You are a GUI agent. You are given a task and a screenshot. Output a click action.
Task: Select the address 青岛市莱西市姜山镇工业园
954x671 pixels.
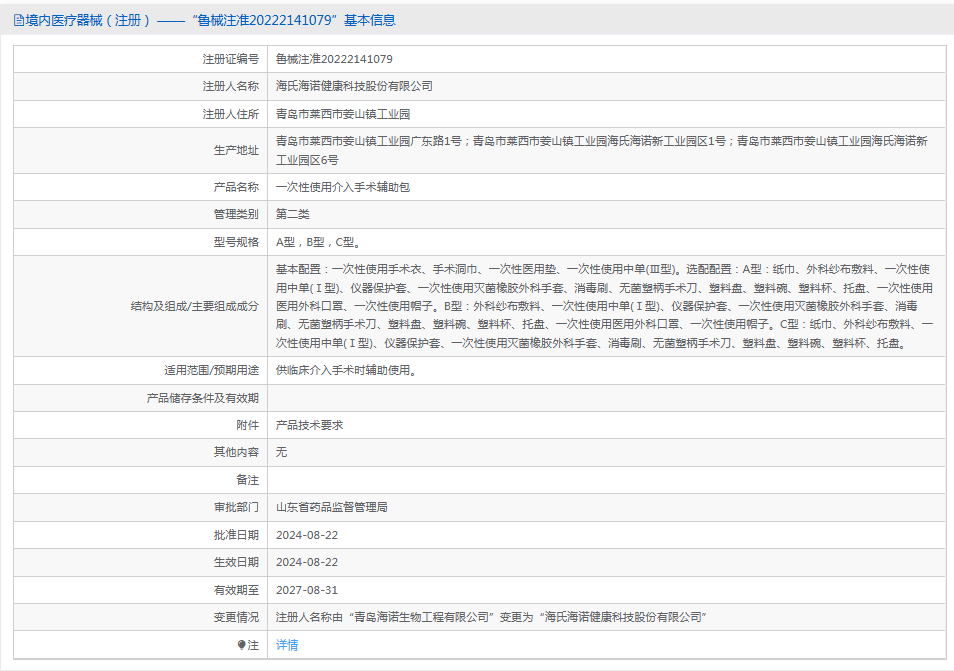[x=343, y=114]
